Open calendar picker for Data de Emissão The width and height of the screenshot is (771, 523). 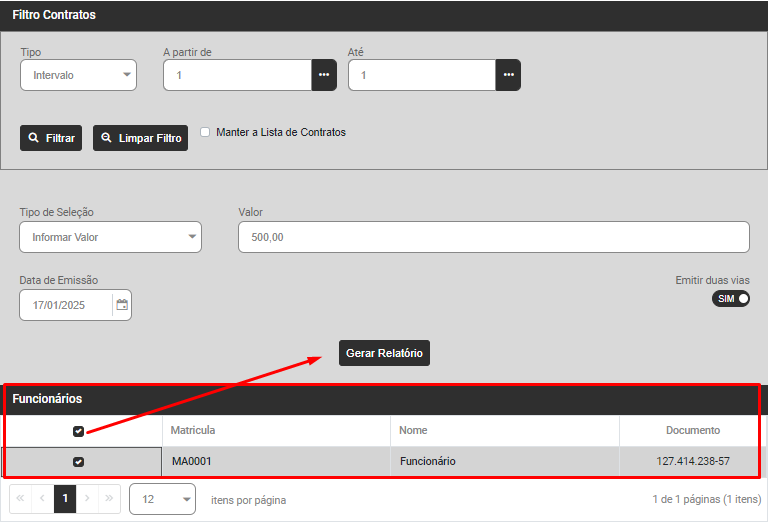[122, 305]
